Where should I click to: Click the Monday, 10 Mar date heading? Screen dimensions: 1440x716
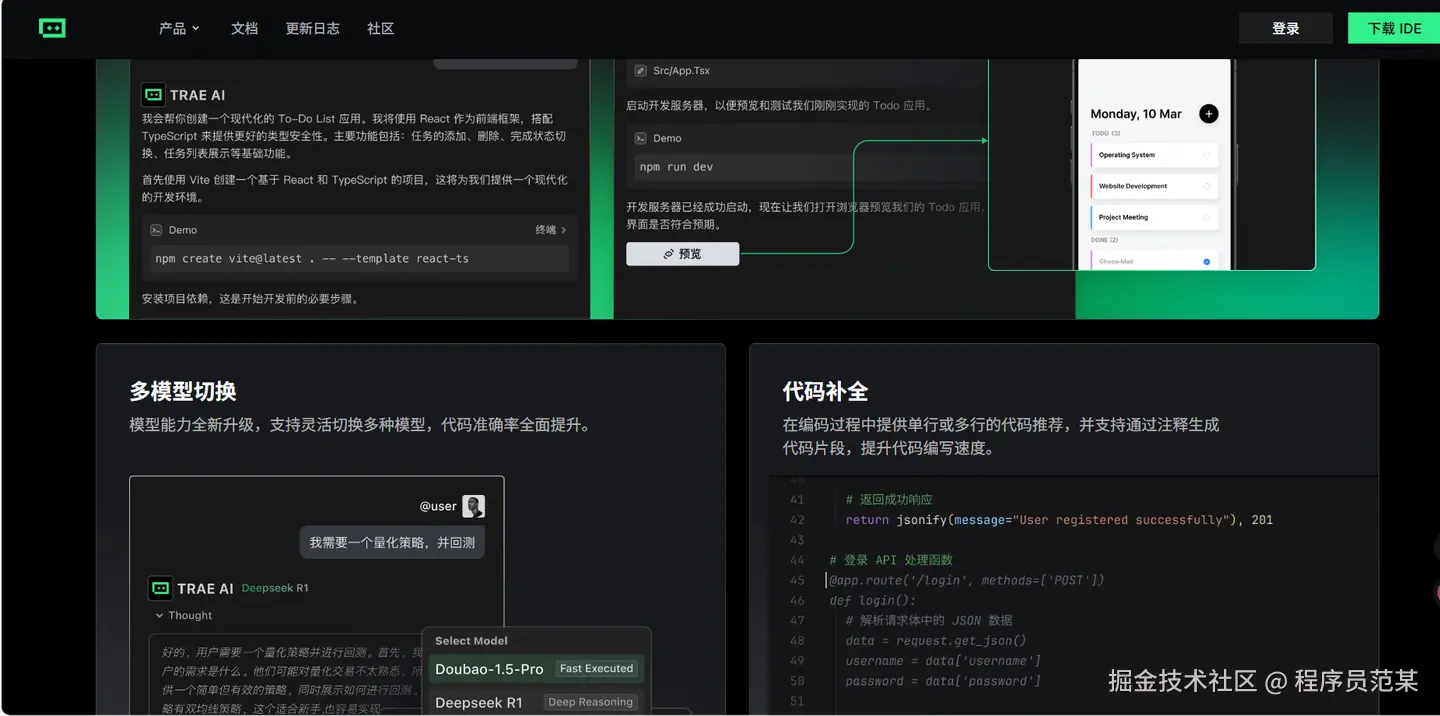1136,114
